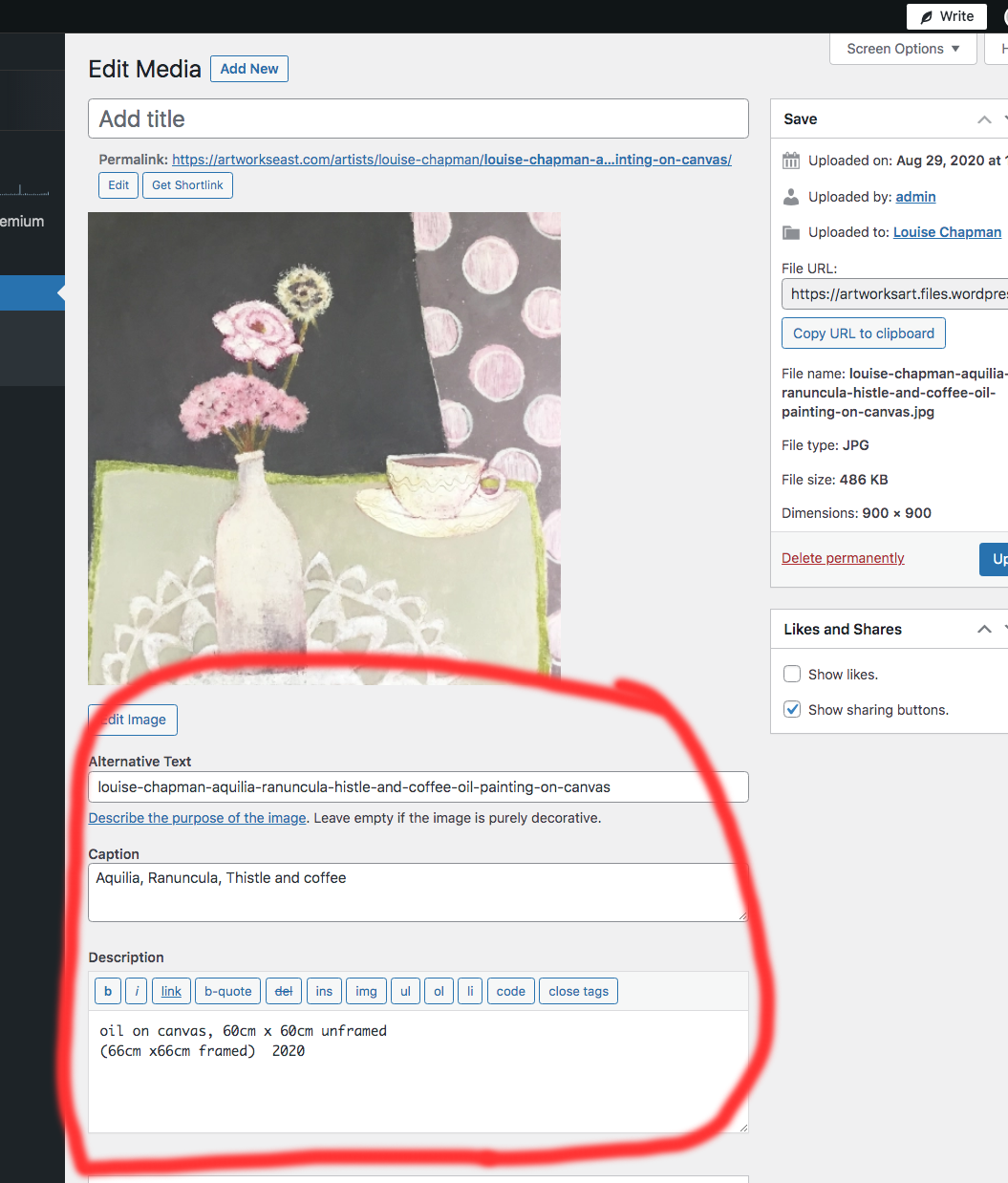Viewport: 1008px width, 1183px height.
Task: Uncheck Show sharing buttons checkbox
Action: (792, 709)
